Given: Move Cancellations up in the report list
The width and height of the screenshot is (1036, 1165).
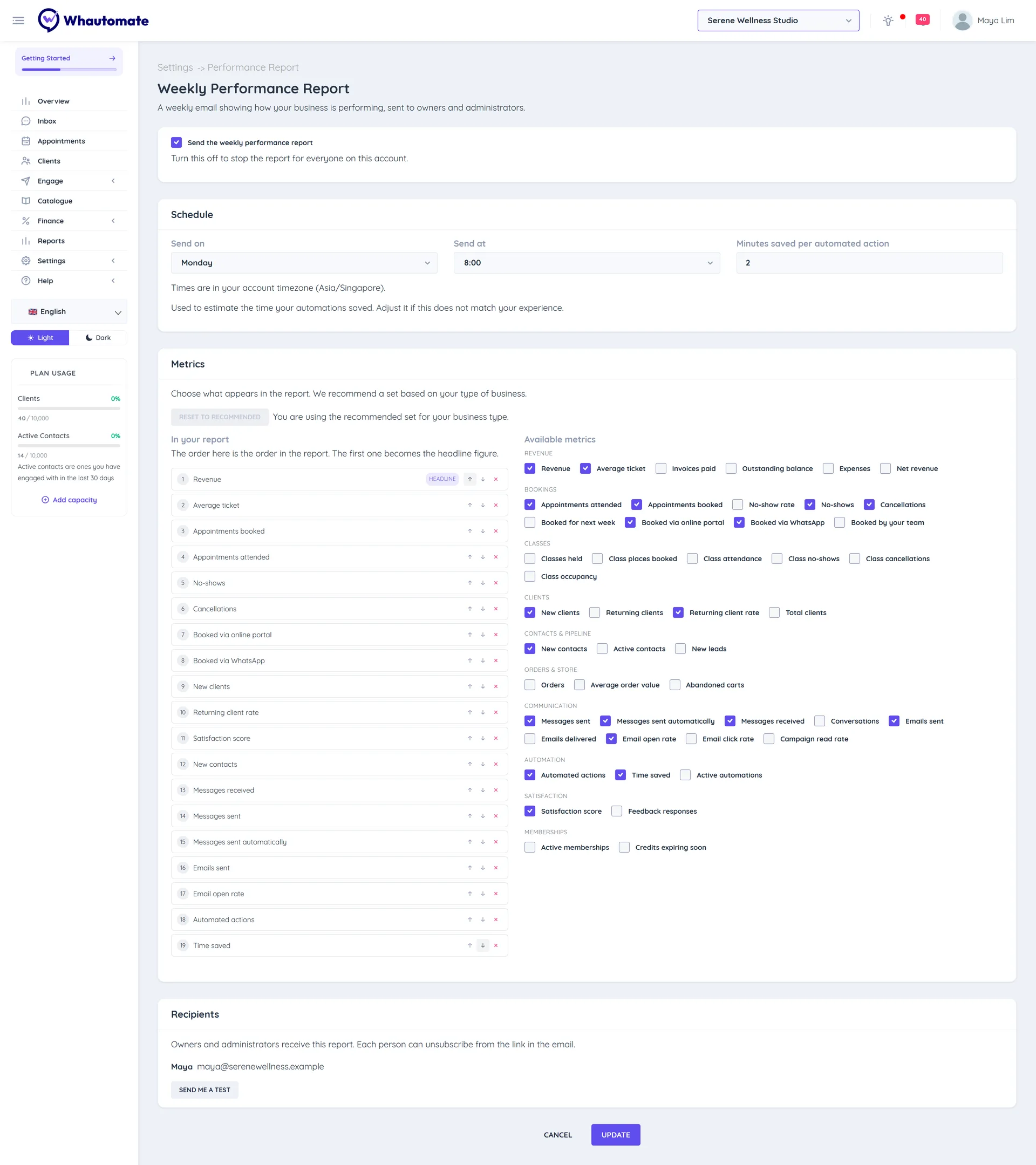Looking at the screenshot, I should [x=469, y=609].
